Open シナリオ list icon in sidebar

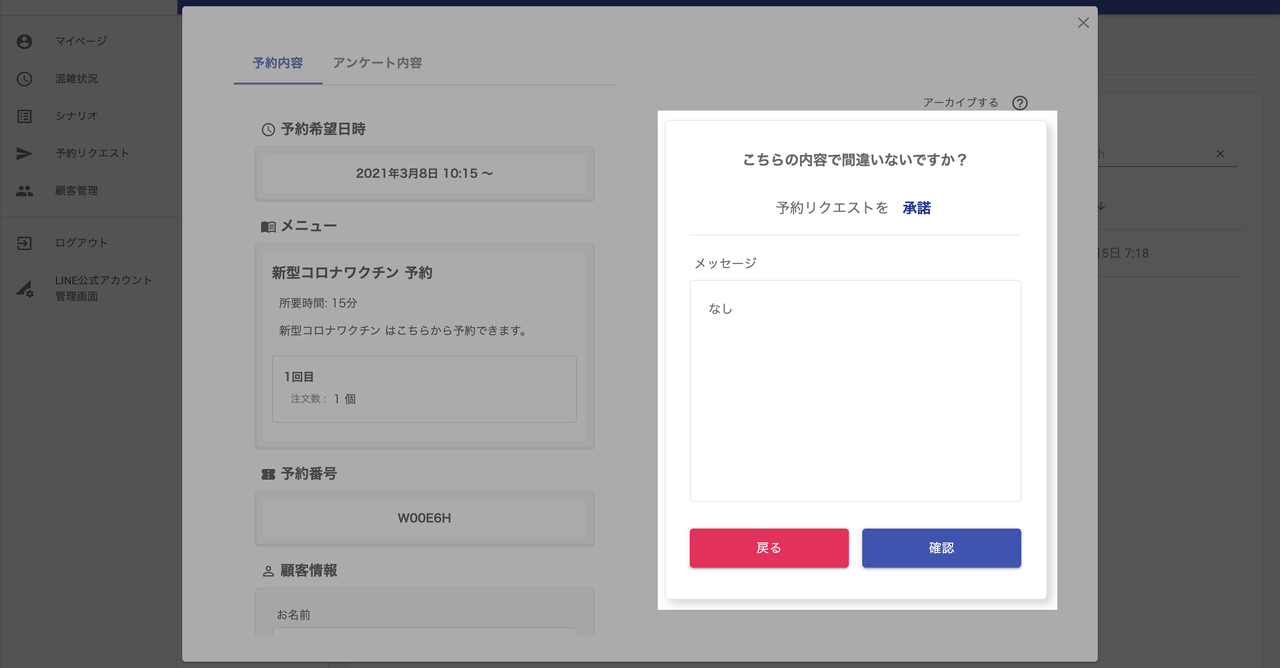[x=25, y=116]
